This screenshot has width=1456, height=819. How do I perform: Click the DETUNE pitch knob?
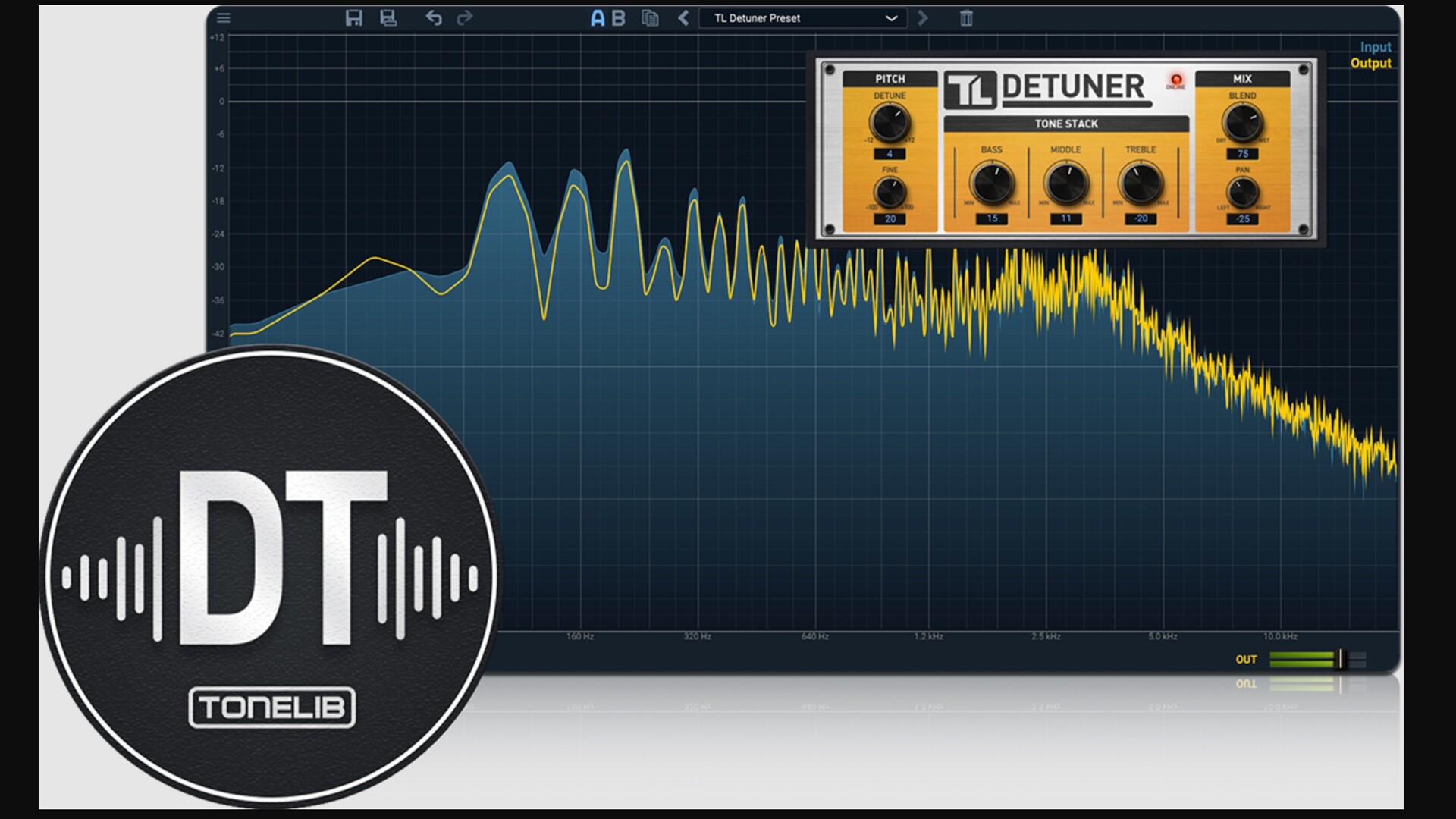point(890,123)
